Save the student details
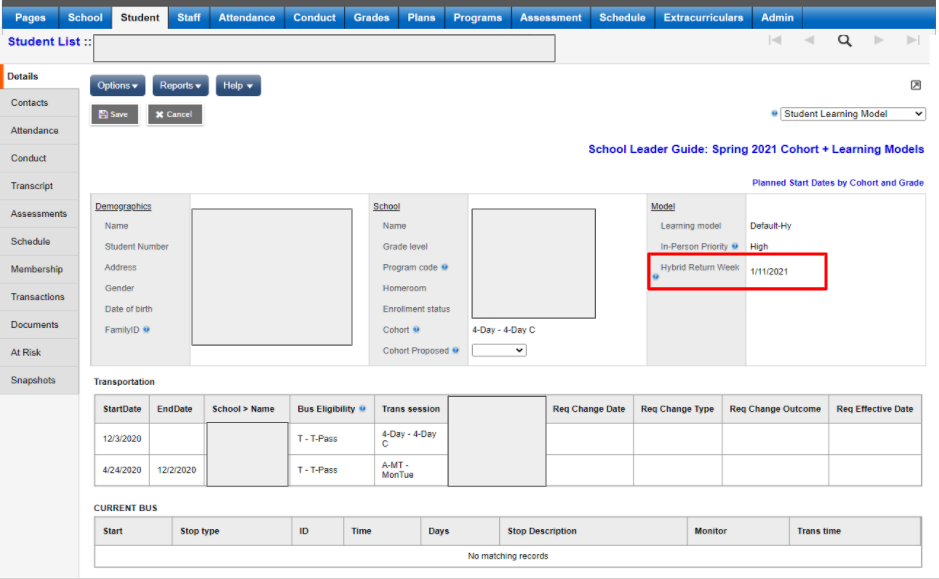Image resolution: width=939 pixels, height=579 pixels. point(114,114)
